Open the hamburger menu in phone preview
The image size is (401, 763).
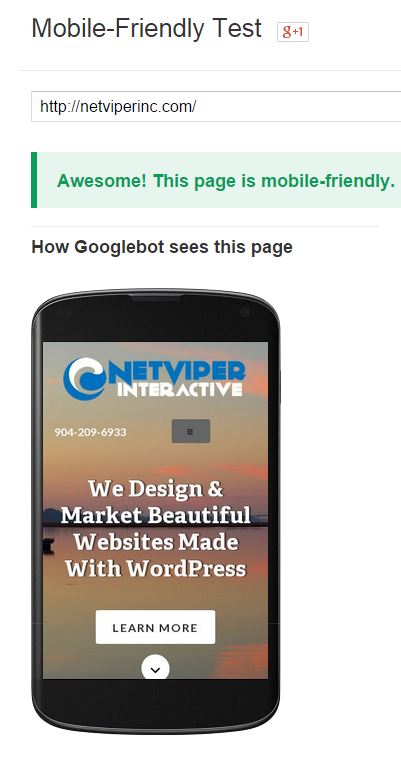[191, 431]
